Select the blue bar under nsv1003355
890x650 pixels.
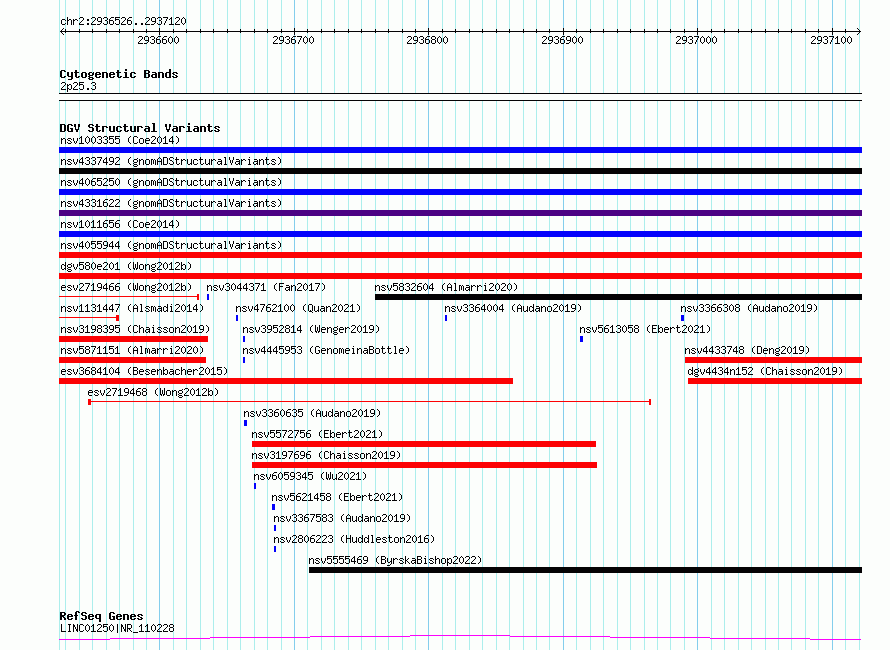[460, 150]
